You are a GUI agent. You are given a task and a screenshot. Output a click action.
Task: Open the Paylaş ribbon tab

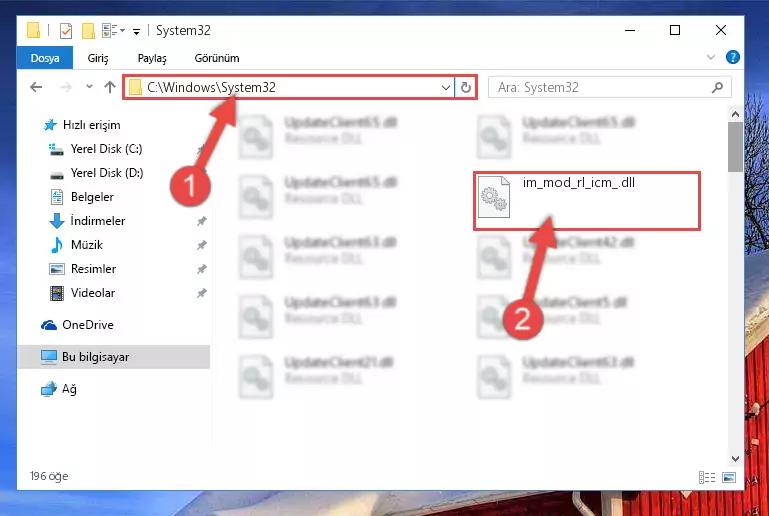point(152,58)
